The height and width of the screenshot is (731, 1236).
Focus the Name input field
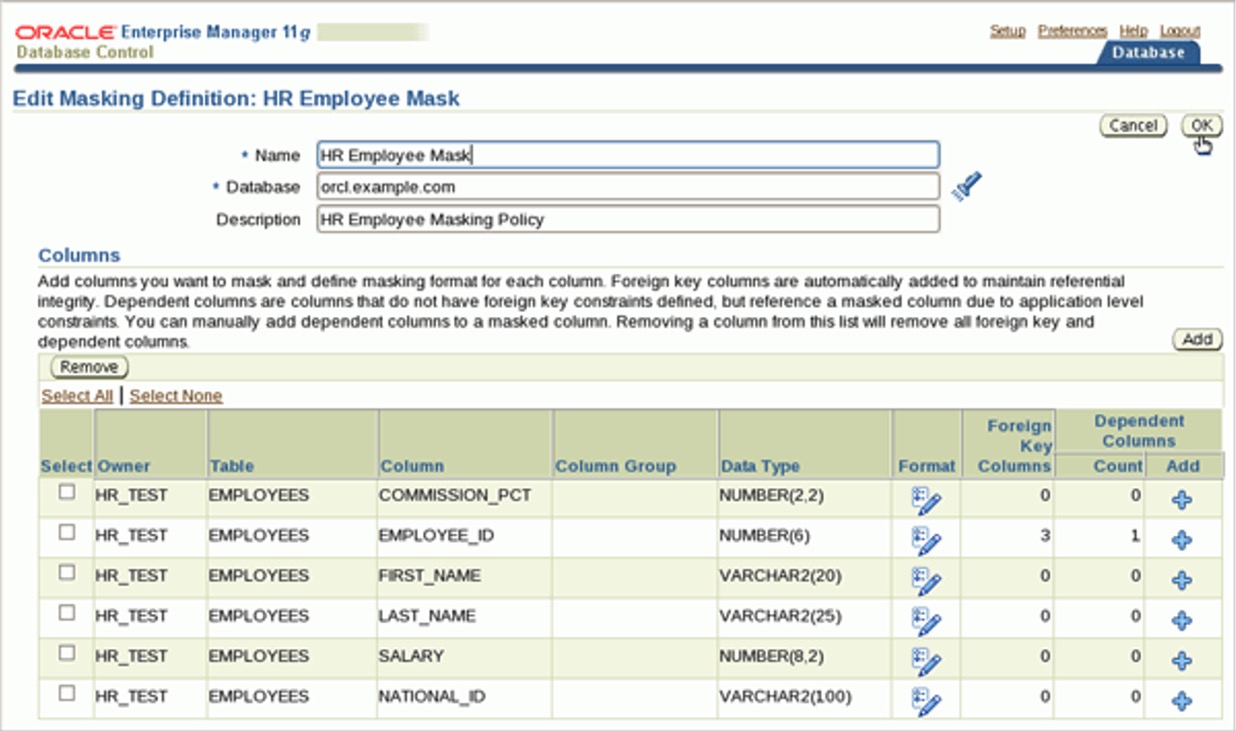(x=628, y=155)
